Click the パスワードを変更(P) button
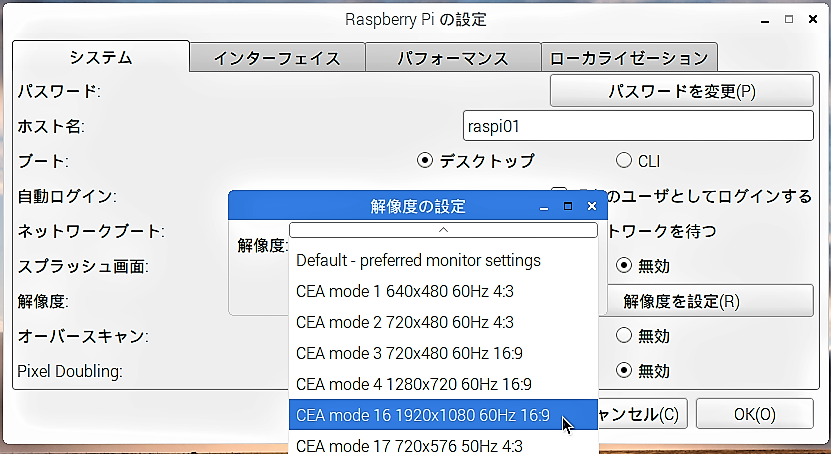Screen dimensions: 831x454 [x=682, y=91]
